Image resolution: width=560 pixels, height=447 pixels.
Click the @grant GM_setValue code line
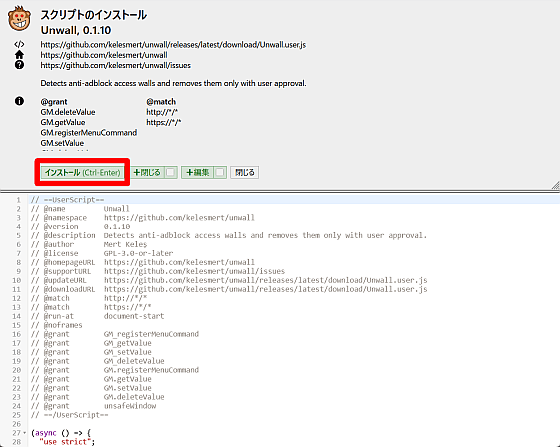91,352
